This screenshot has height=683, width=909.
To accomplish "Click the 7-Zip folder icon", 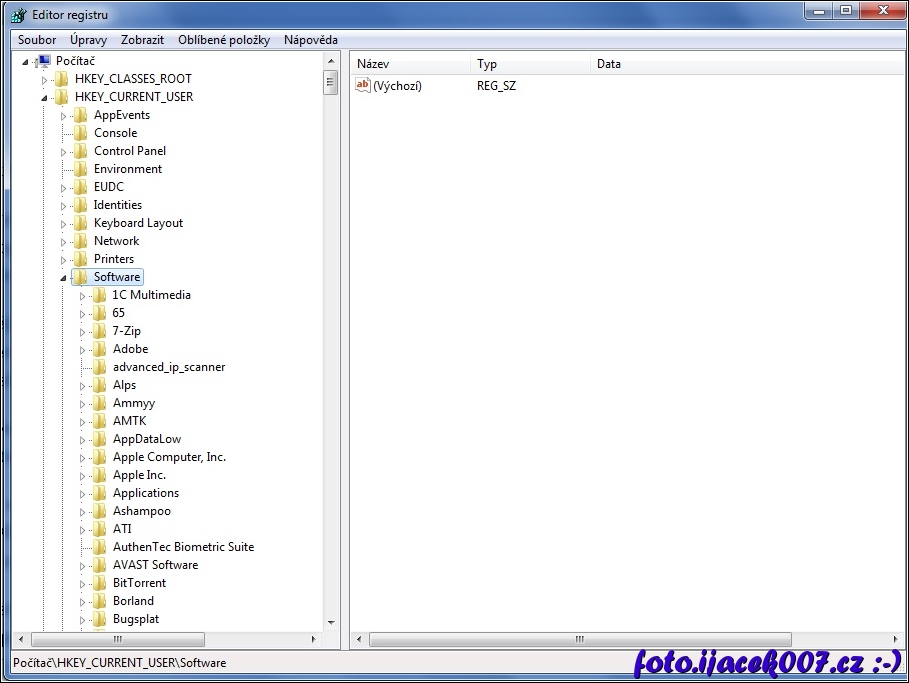I will click(99, 331).
